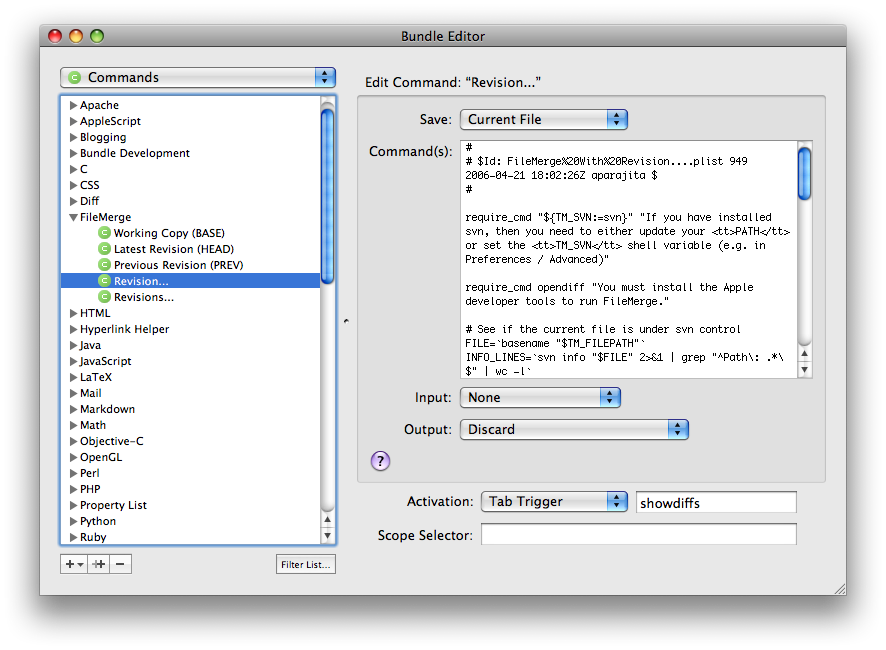The image size is (886, 650).
Task: Expand the JavaScript bundle folder
Action: pyautogui.click(x=73, y=361)
